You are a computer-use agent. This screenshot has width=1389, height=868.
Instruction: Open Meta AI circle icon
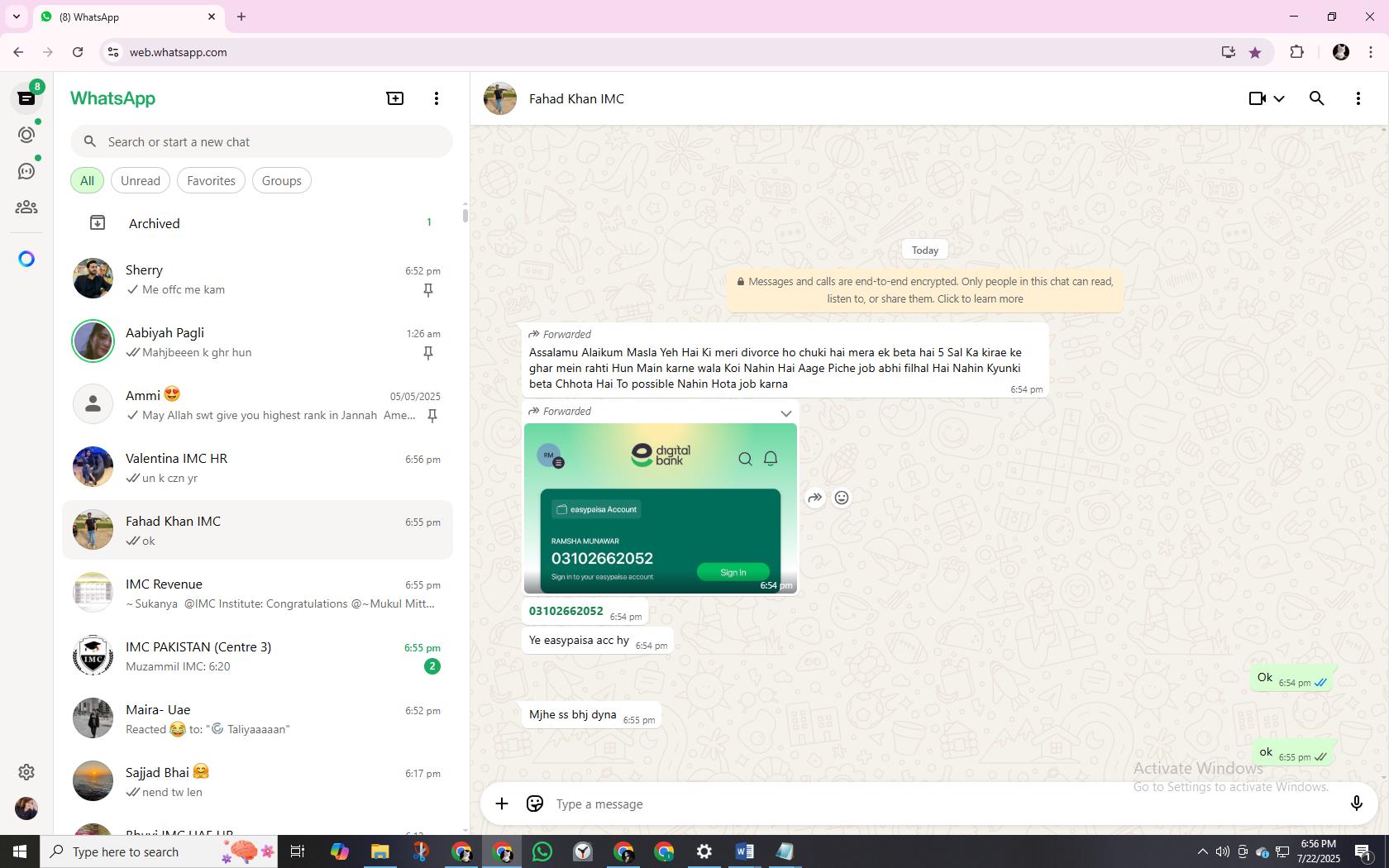point(26,259)
